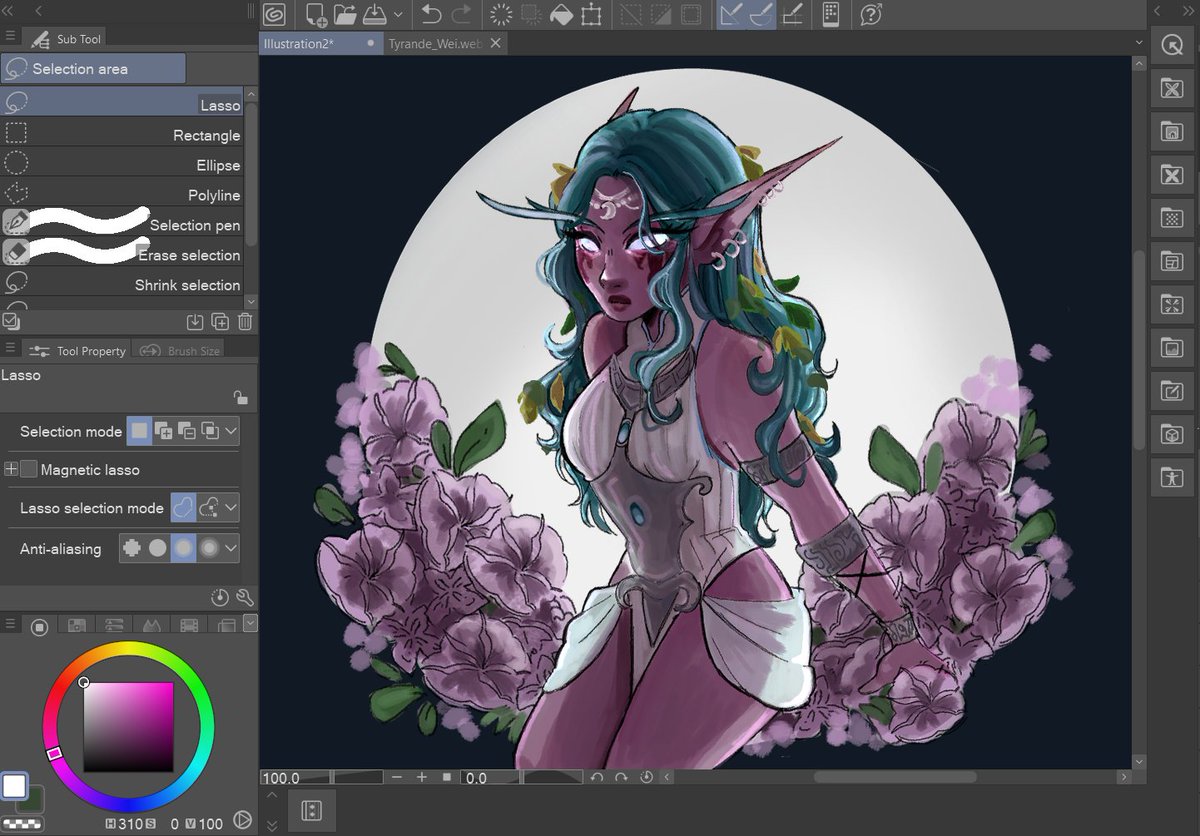This screenshot has height=836, width=1200.
Task: Open the smartphone connection icon
Action: coord(830,15)
